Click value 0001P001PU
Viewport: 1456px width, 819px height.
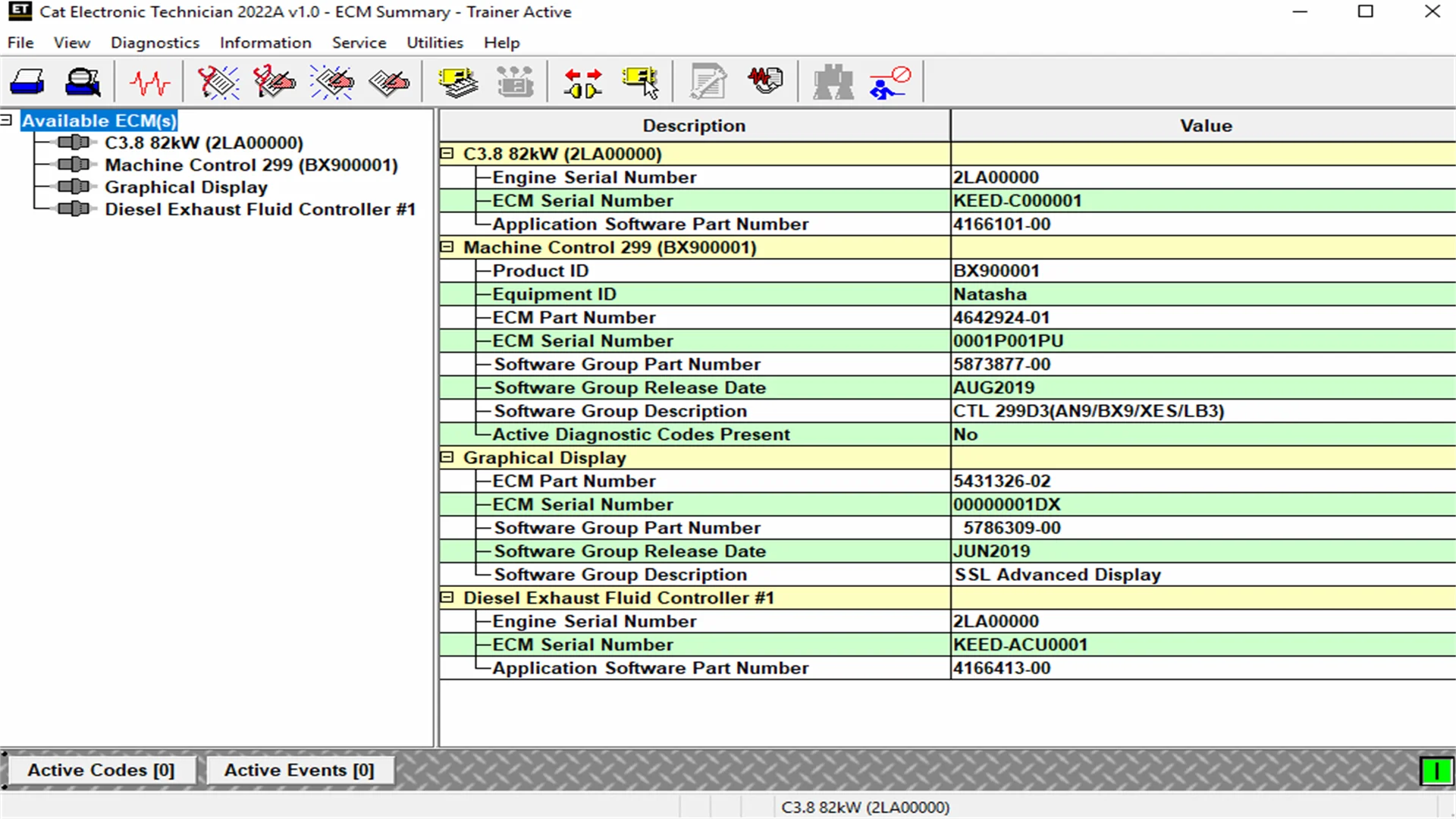coord(1008,341)
